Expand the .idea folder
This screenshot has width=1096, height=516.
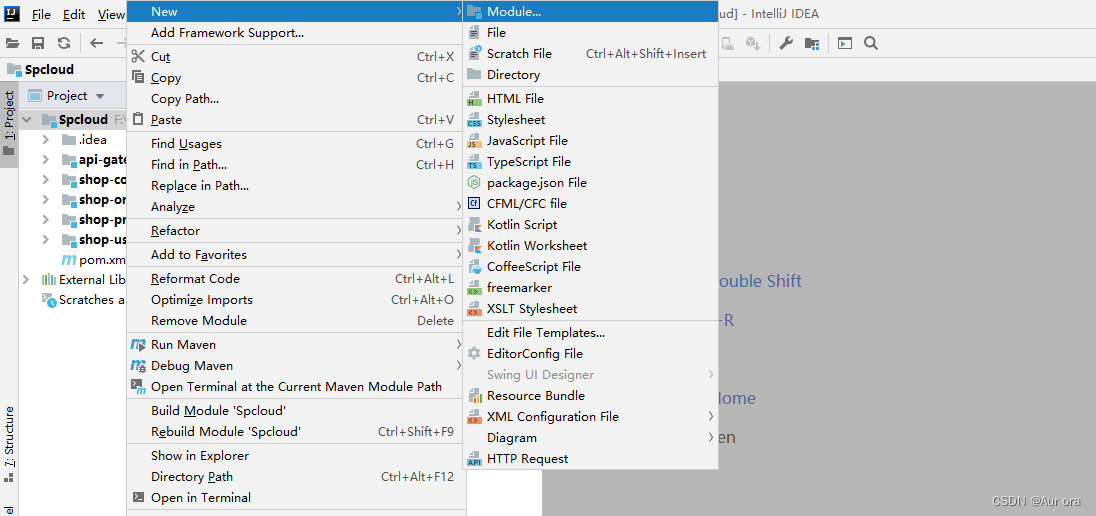click(46, 140)
